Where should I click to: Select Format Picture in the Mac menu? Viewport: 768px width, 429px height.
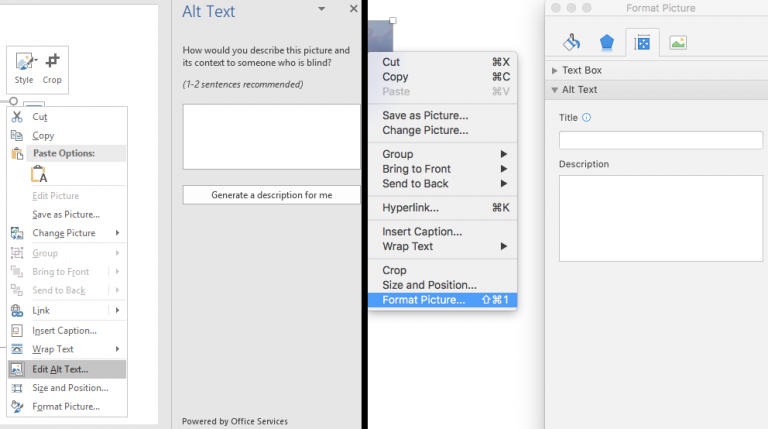coord(424,300)
